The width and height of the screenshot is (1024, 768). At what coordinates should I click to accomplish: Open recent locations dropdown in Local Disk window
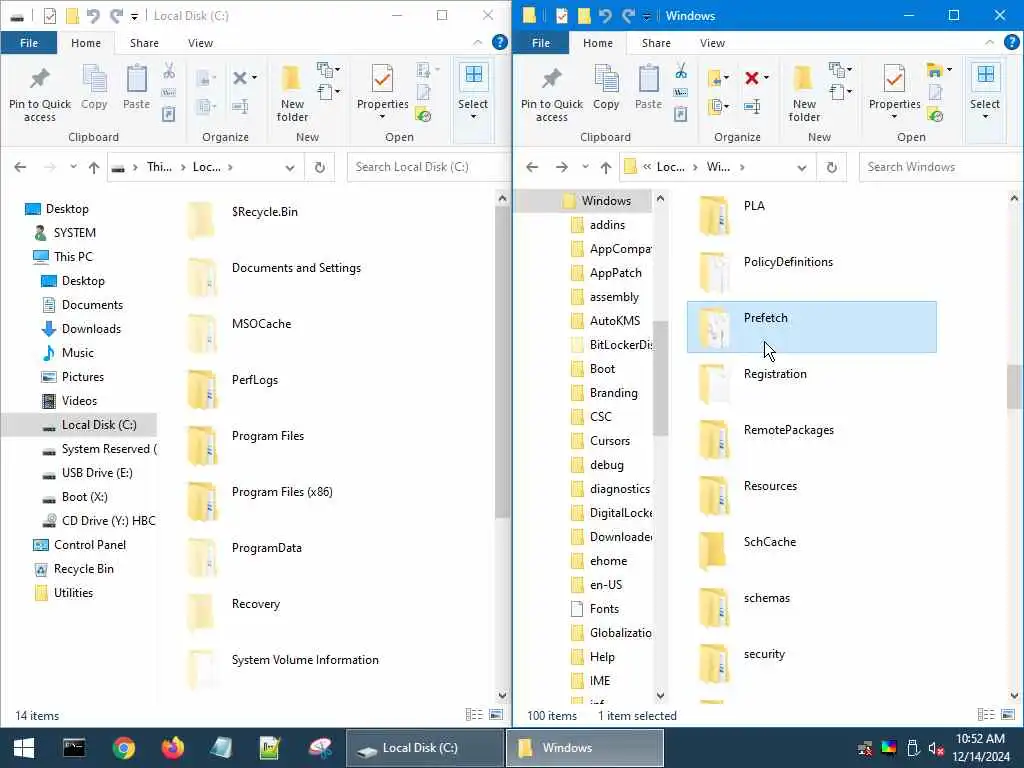coord(73,167)
